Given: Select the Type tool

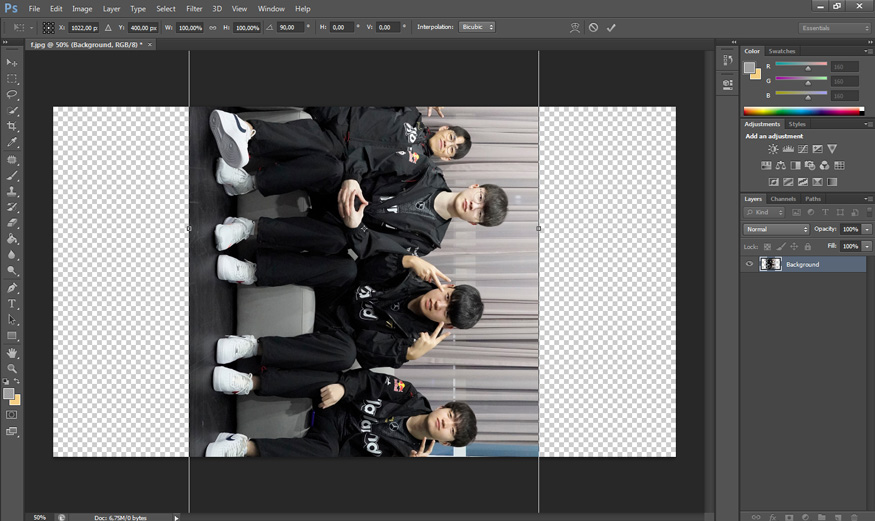Looking at the screenshot, I should (12, 303).
